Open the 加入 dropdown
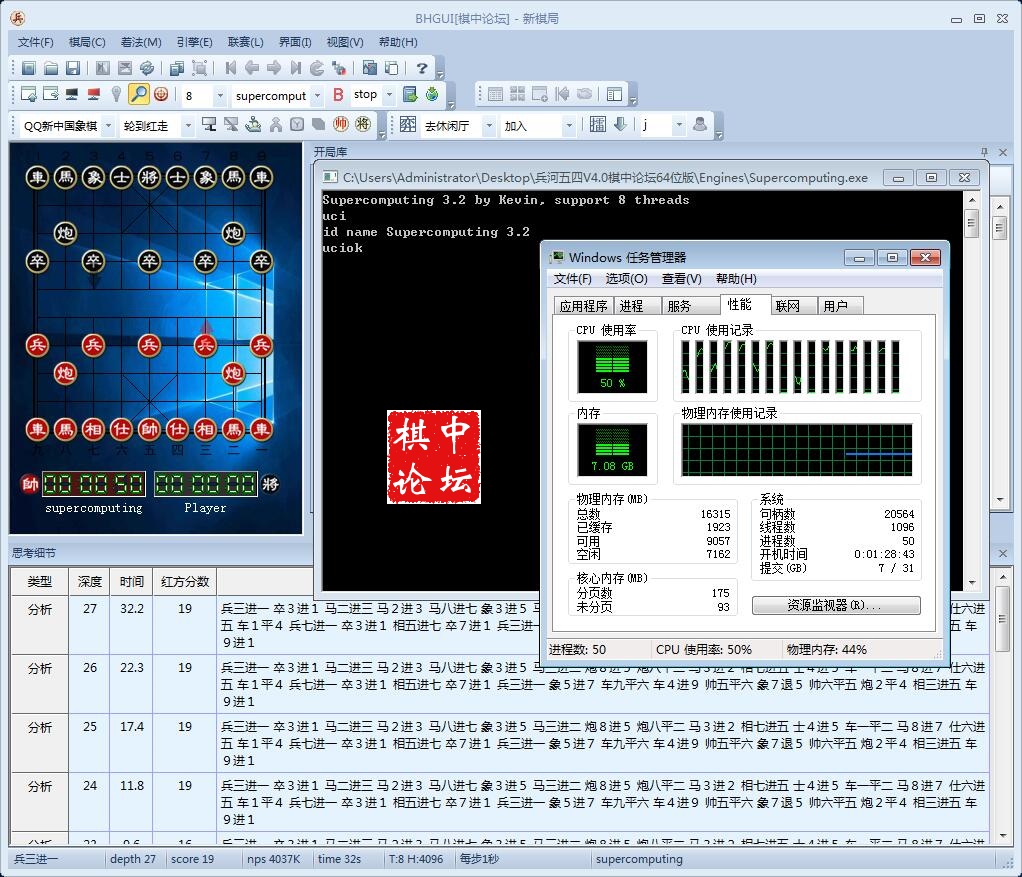 (568, 126)
